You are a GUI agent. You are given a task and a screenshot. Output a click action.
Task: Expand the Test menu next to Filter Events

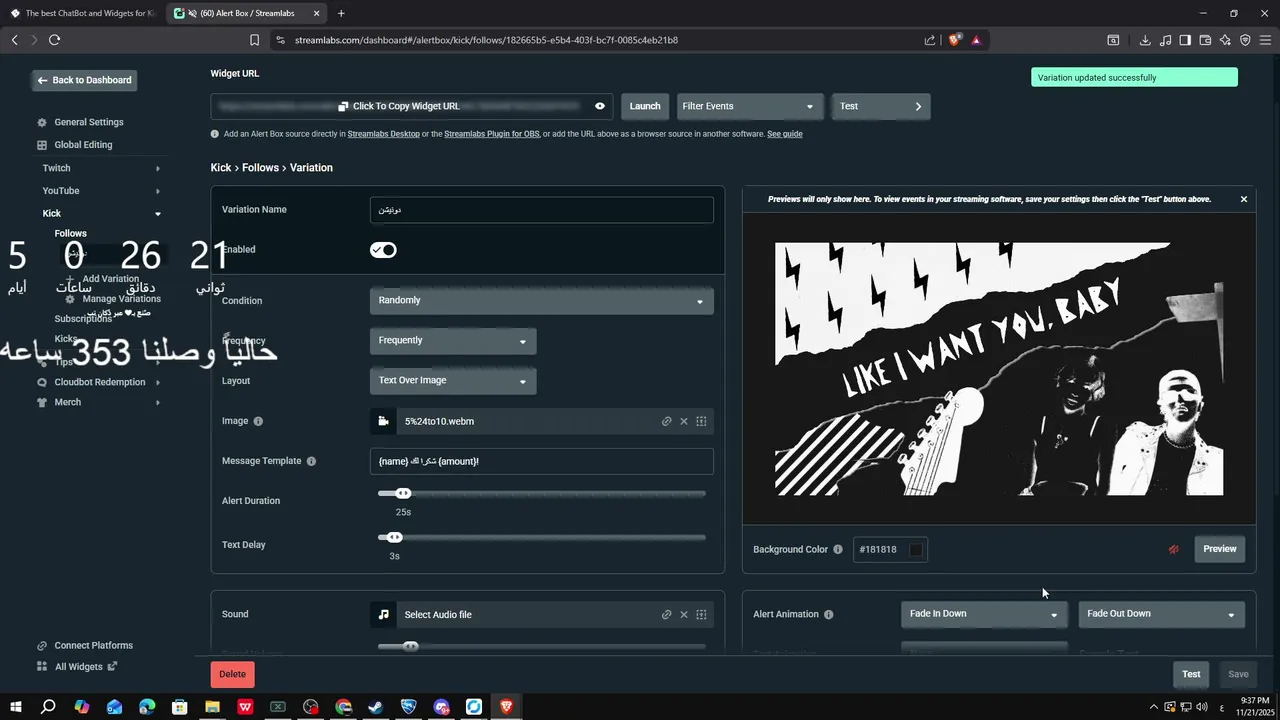coord(881,106)
